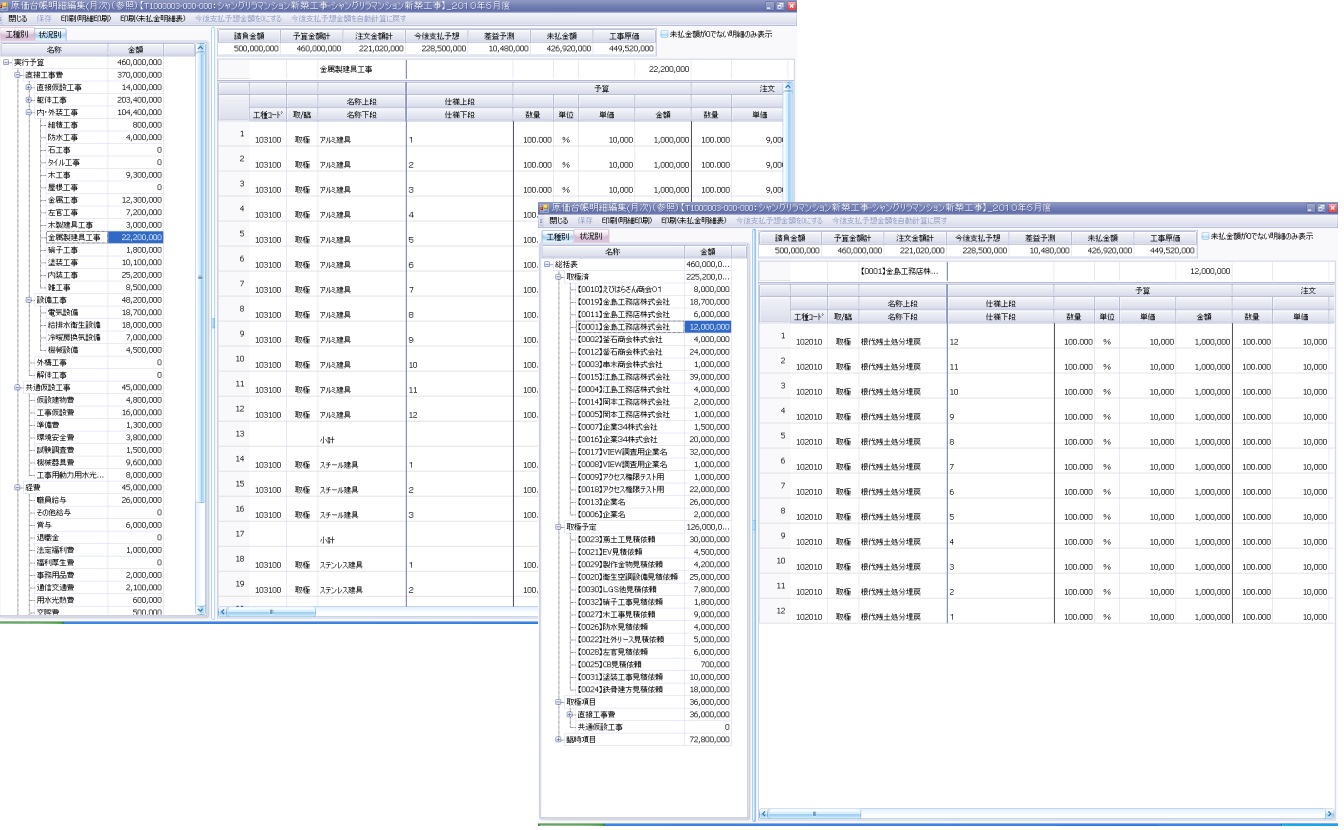Expand the 直接仮設工事 tree node

tap(29, 88)
